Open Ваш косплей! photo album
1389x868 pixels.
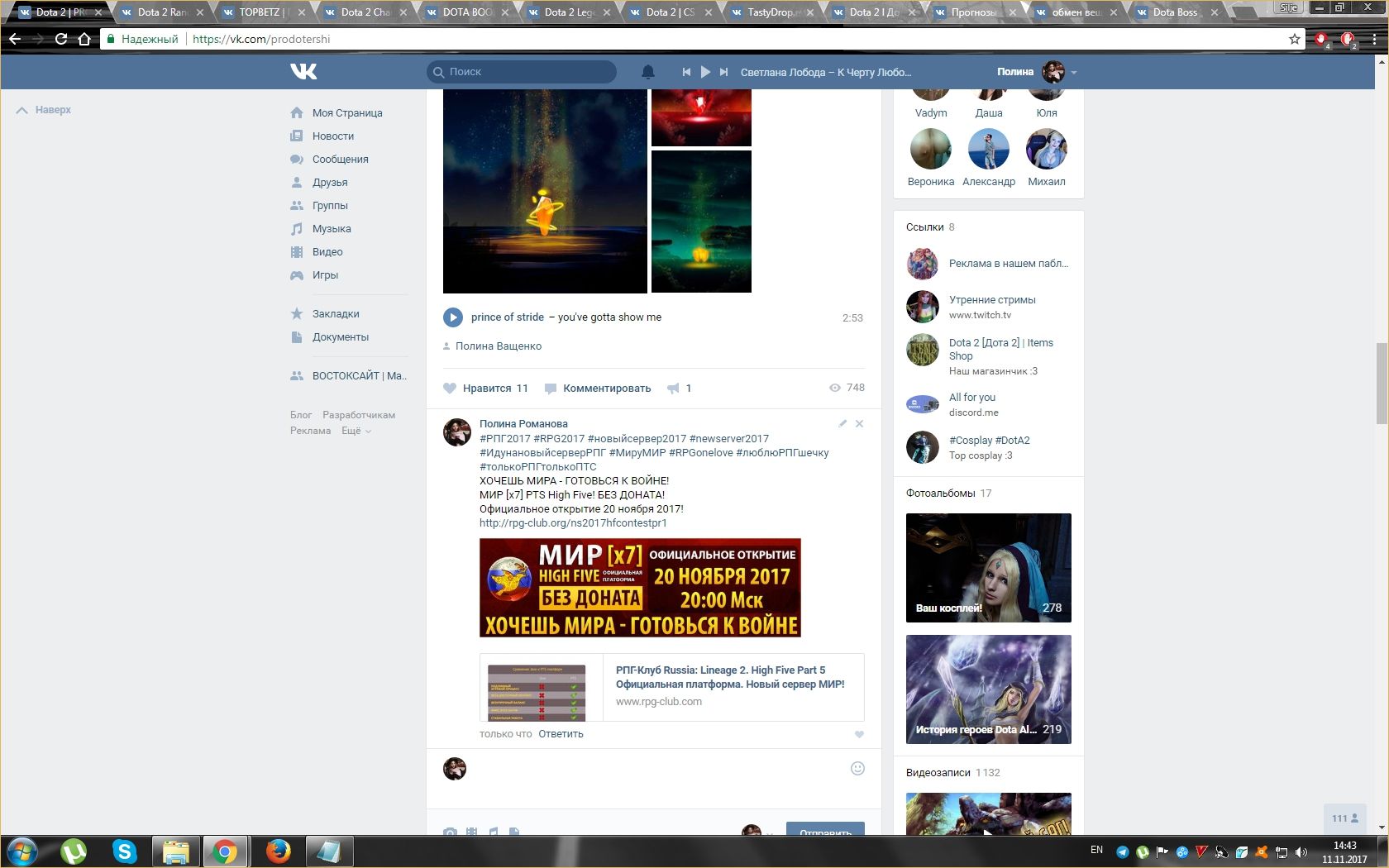coord(989,568)
